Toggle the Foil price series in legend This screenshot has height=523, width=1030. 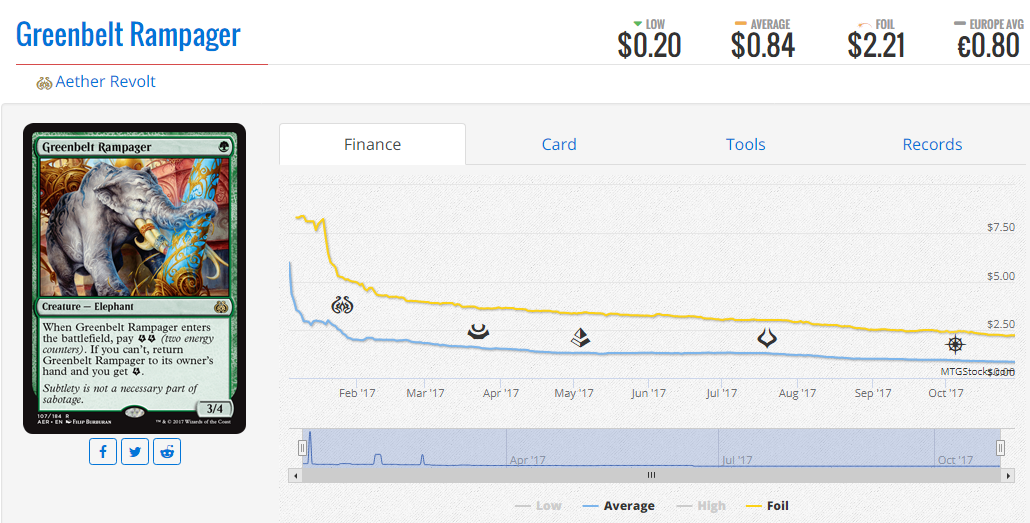click(767, 506)
